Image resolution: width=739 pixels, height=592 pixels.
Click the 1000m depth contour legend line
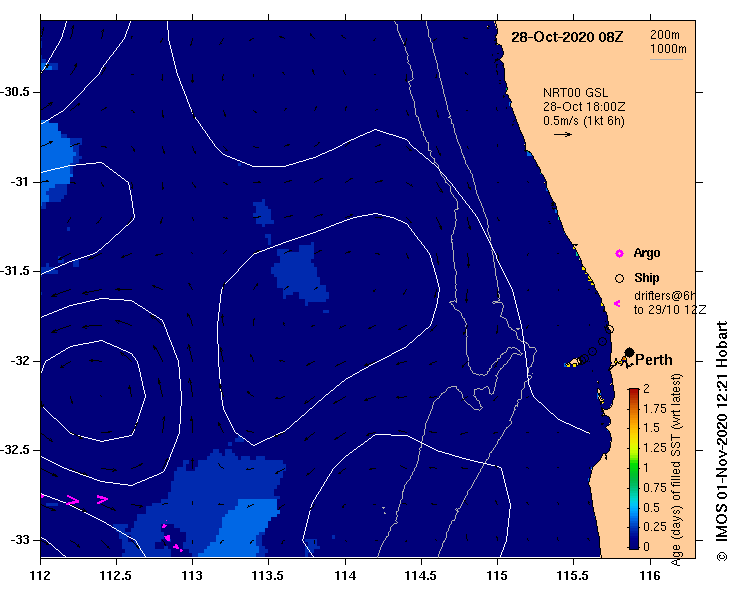pyautogui.click(x=667, y=59)
